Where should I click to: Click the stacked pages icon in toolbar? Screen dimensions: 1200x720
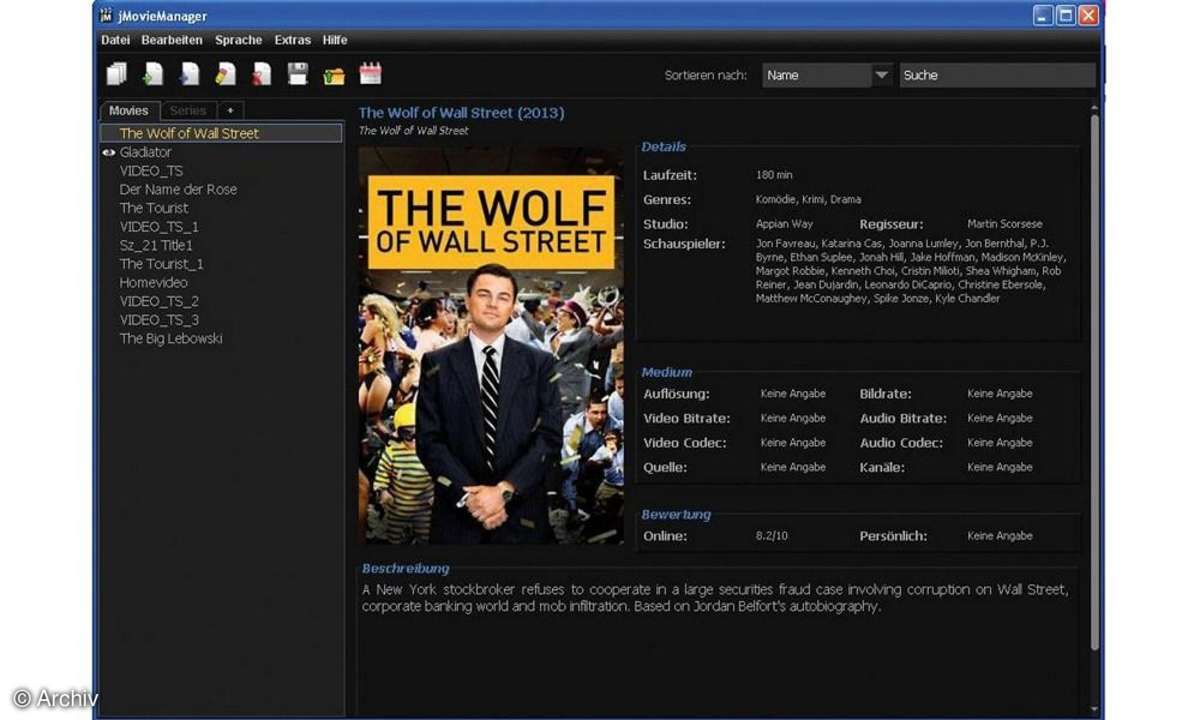(117, 74)
